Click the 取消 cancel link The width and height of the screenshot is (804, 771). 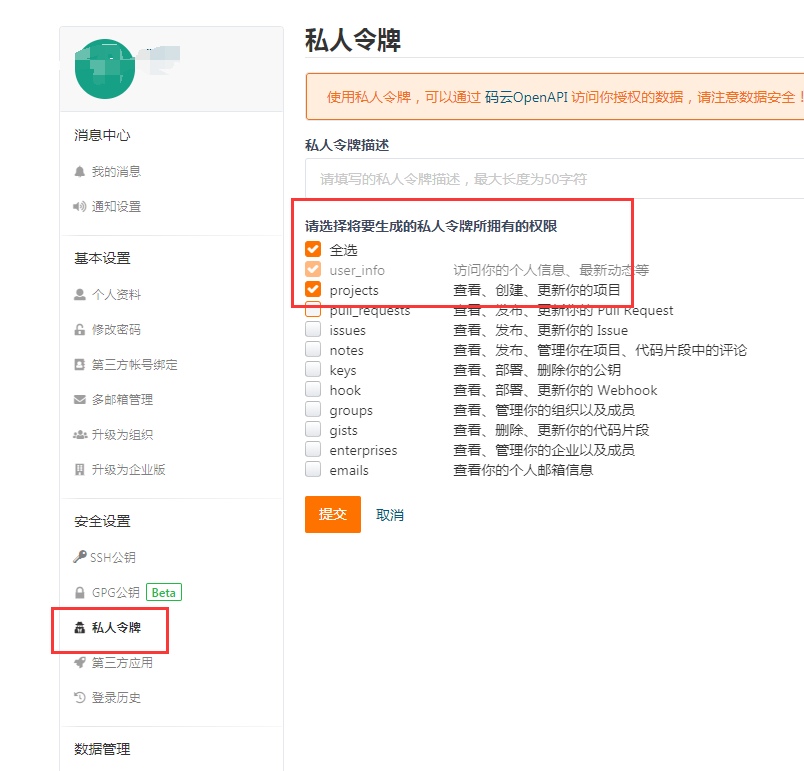(x=390, y=515)
